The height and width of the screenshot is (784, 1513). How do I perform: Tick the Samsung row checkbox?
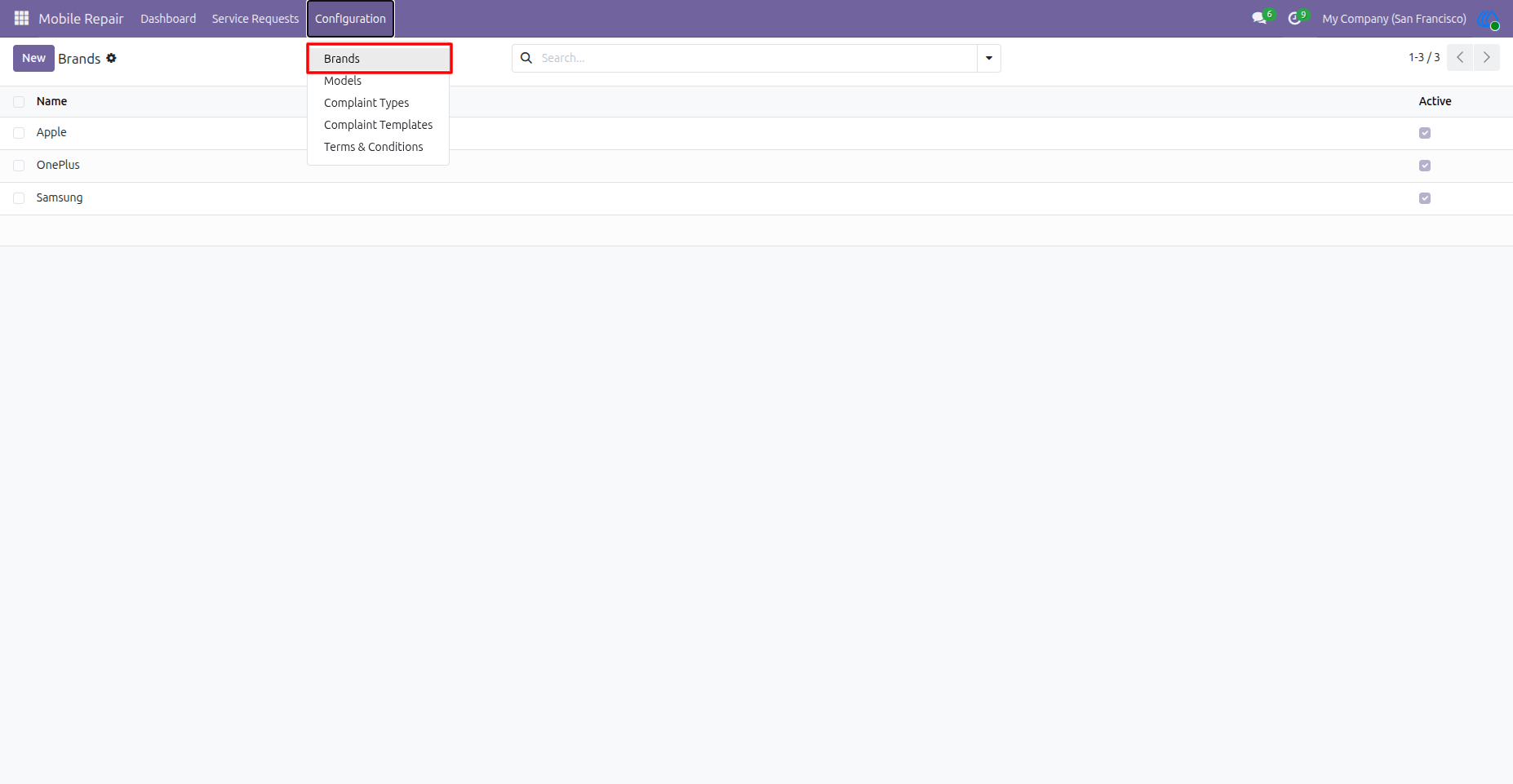coord(19,198)
